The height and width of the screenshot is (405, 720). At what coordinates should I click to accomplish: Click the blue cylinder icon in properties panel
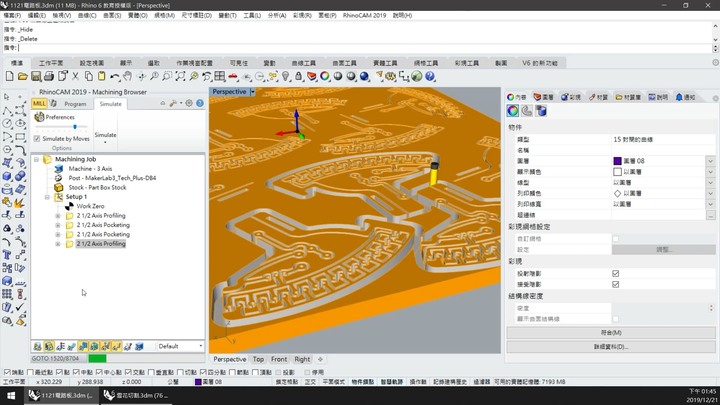541,111
